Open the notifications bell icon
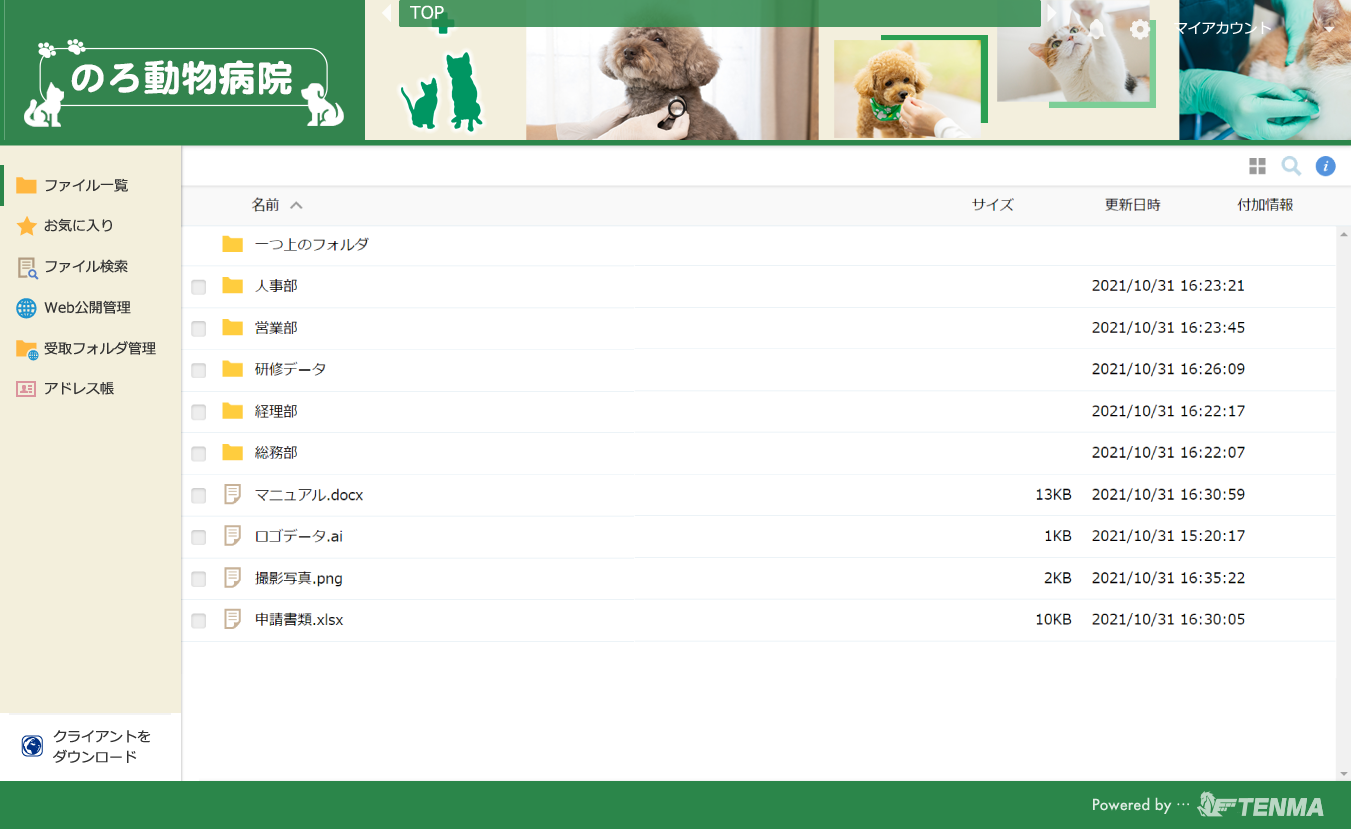The height and width of the screenshot is (829, 1351). 1097,29
